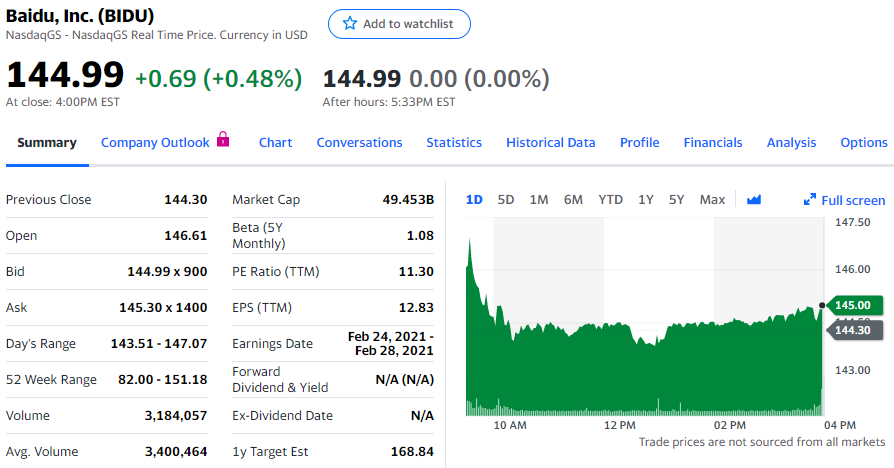Click the star icon in Add to watchlist
Screen dimensions: 894x468
point(350,23)
